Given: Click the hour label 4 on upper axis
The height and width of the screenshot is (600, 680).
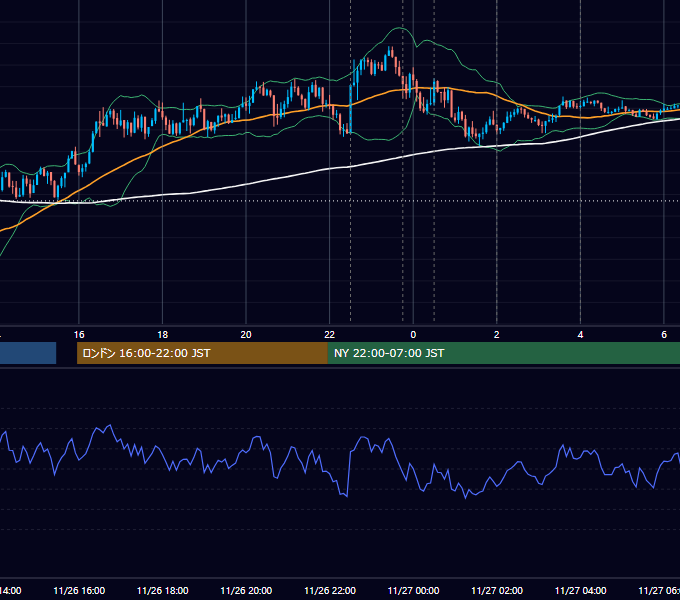Looking at the screenshot, I should click(580, 335).
